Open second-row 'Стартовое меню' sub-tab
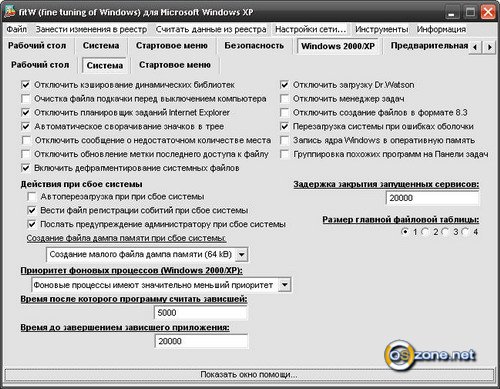Image resolution: width=500 pixels, height=389 pixels. coord(175,65)
